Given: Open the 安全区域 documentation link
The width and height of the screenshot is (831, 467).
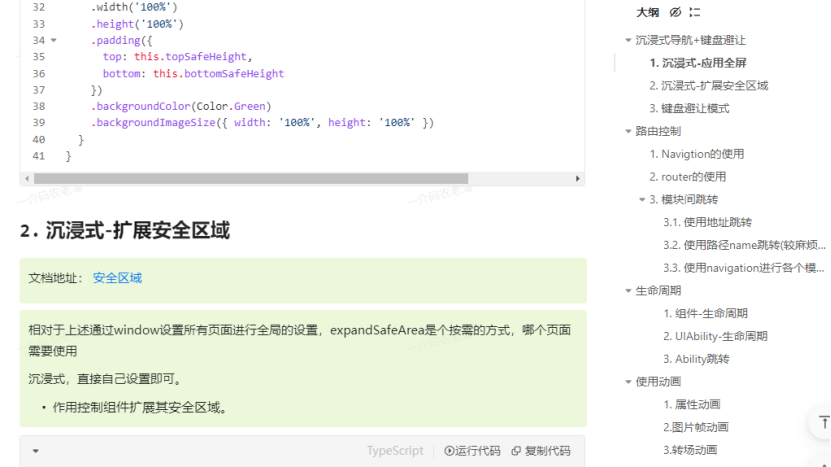Looking at the screenshot, I should pyautogui.click(x=117, y=278).
